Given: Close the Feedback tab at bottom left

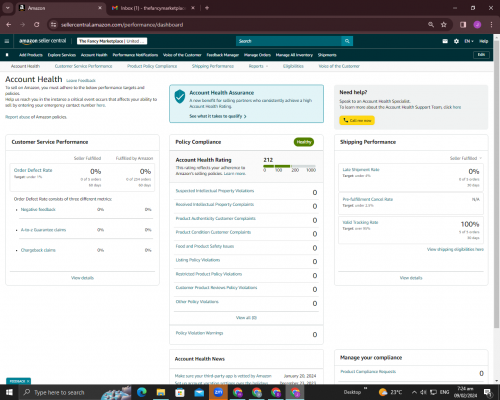Looking at the screenshot, I should (x=28, y=381).
